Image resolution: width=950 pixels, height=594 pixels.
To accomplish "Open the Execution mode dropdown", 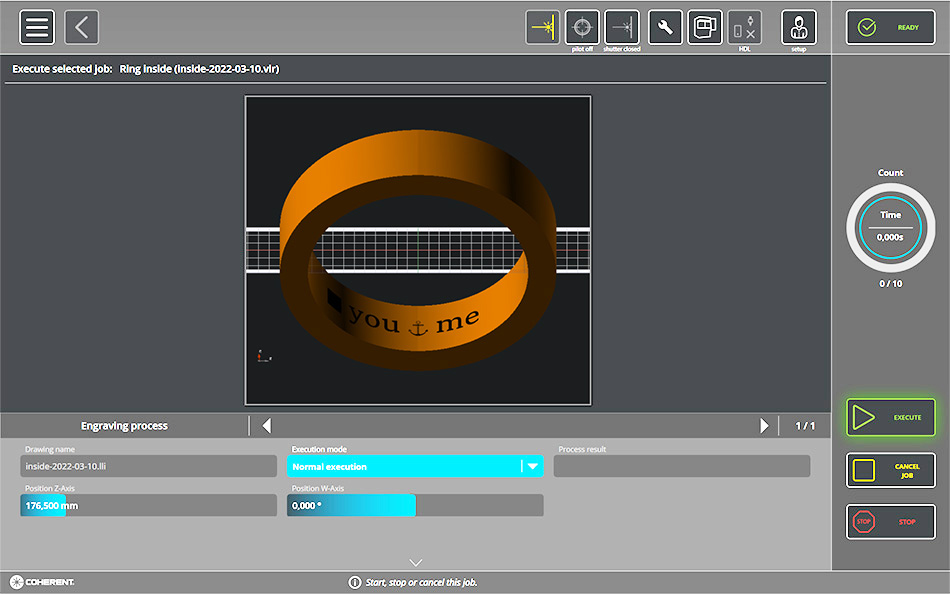I will point(532,466).
